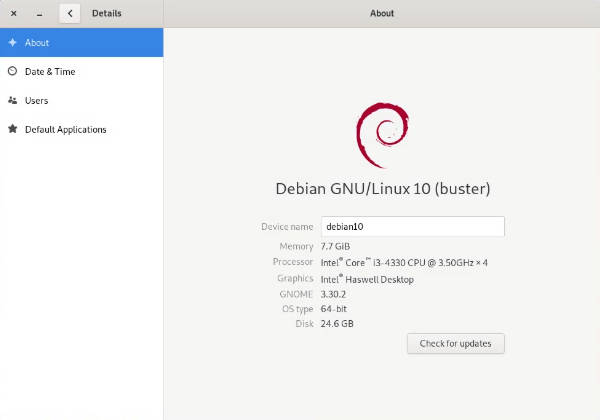Click the Device name text field

(412, 226)
